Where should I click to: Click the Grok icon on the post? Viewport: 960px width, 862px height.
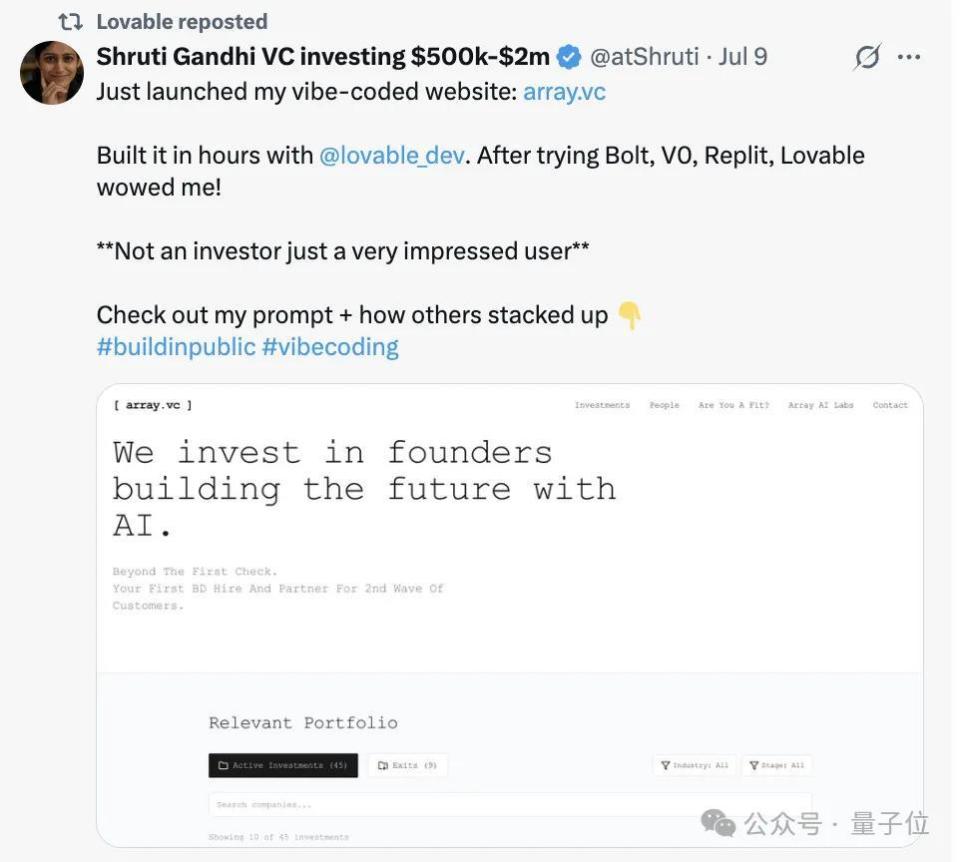tap(867, 58)
